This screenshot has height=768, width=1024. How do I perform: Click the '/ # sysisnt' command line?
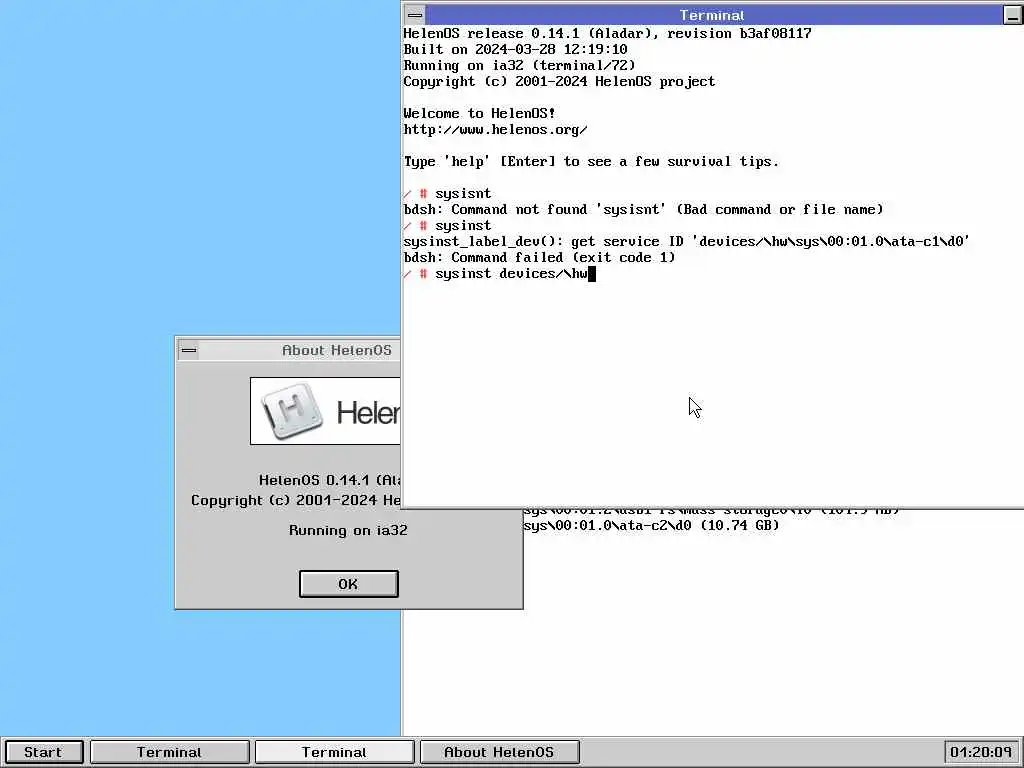pyautogui.click(x=447, y=193)
